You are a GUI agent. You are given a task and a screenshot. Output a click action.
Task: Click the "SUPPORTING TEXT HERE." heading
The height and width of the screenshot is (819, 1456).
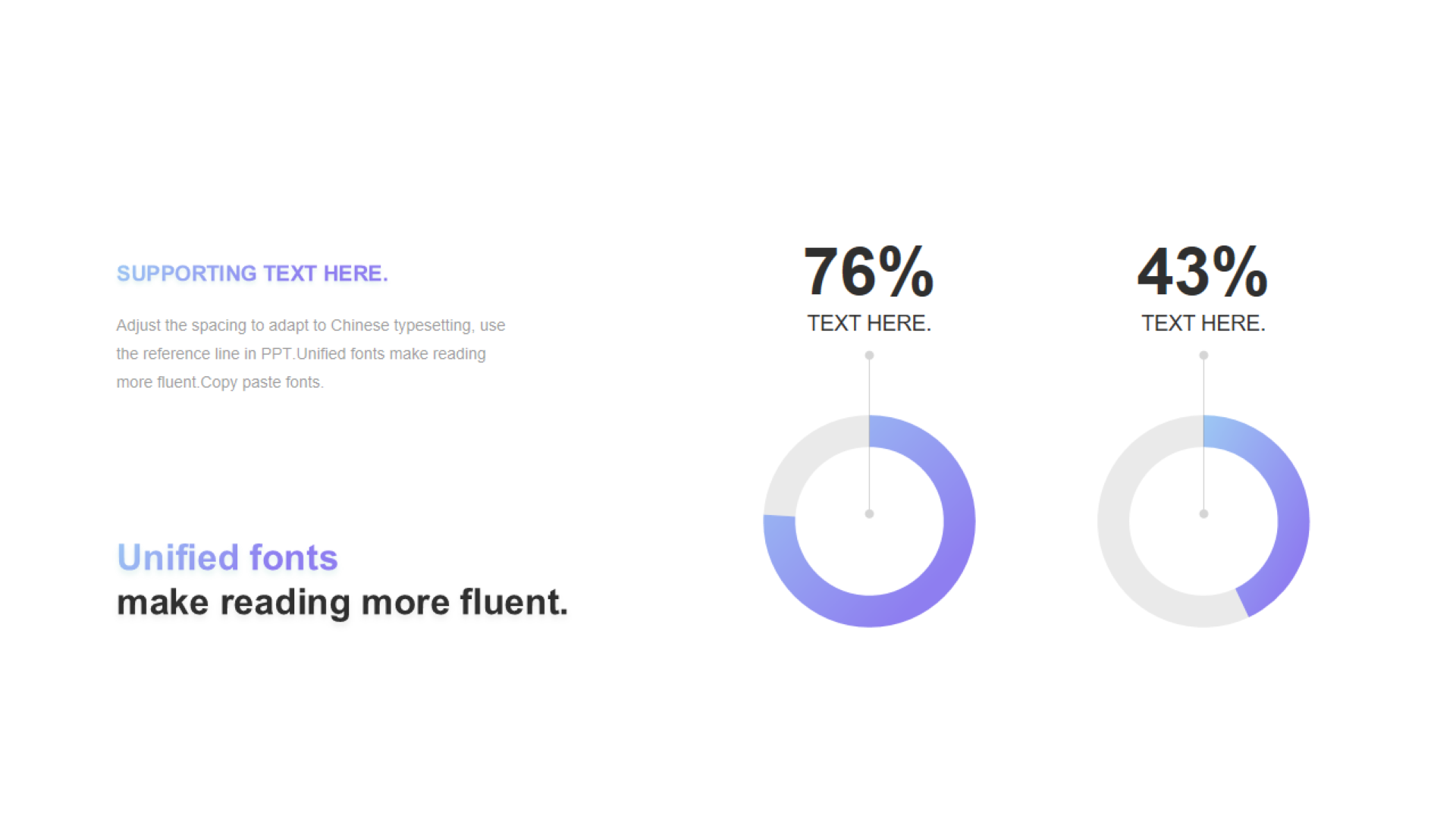252,274
